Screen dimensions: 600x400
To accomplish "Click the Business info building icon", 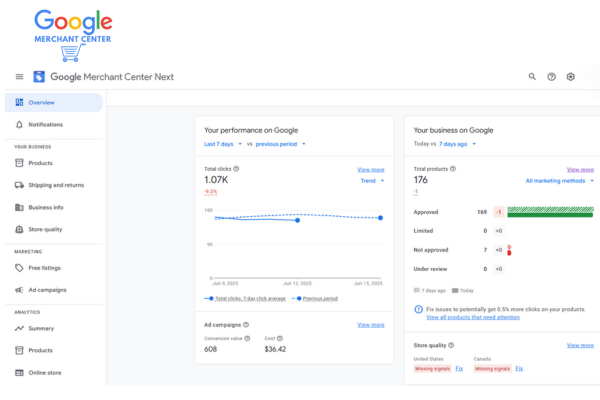I will click(19, 207).
